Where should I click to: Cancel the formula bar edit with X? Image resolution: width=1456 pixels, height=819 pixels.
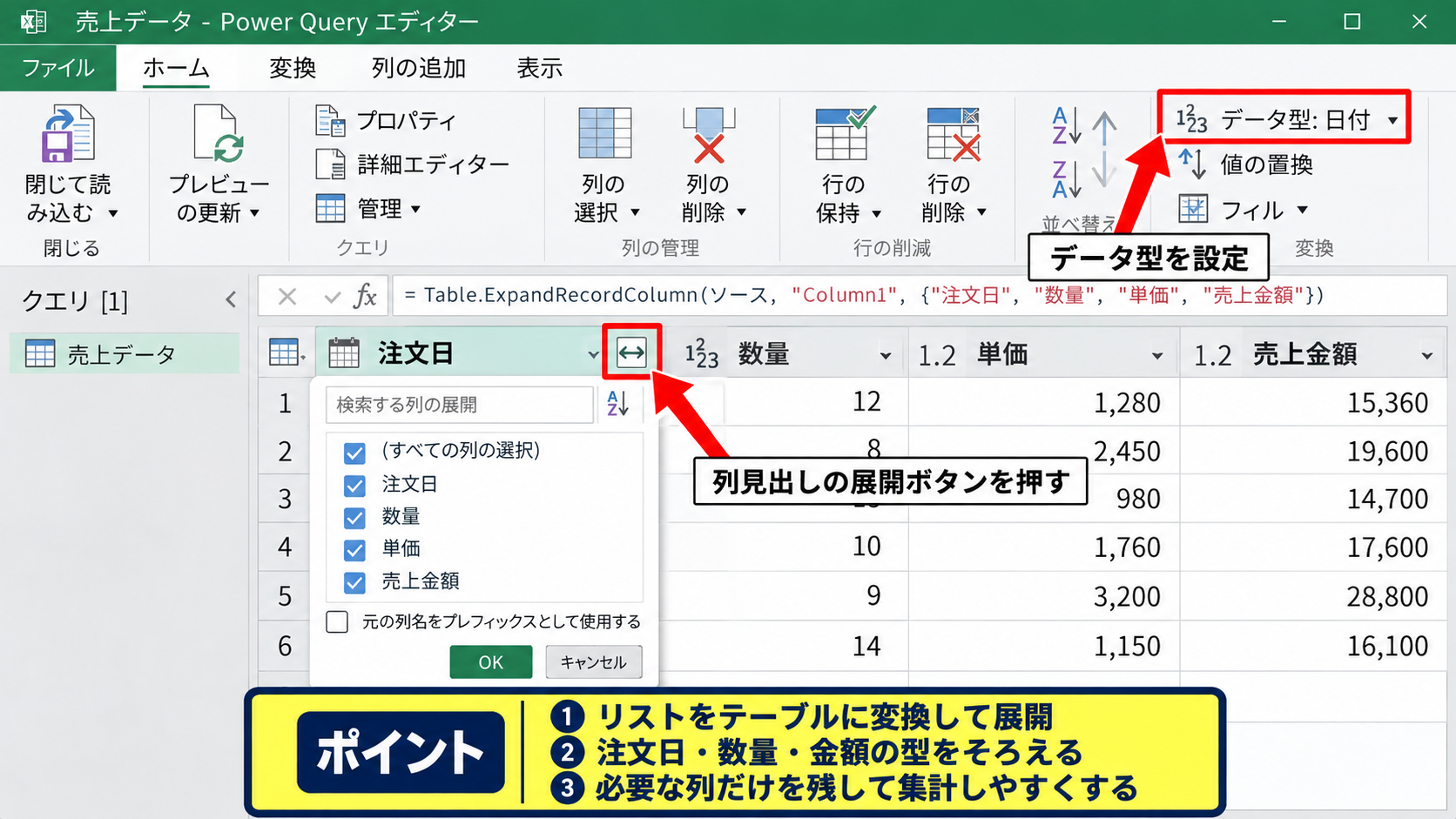pos(287,296)
